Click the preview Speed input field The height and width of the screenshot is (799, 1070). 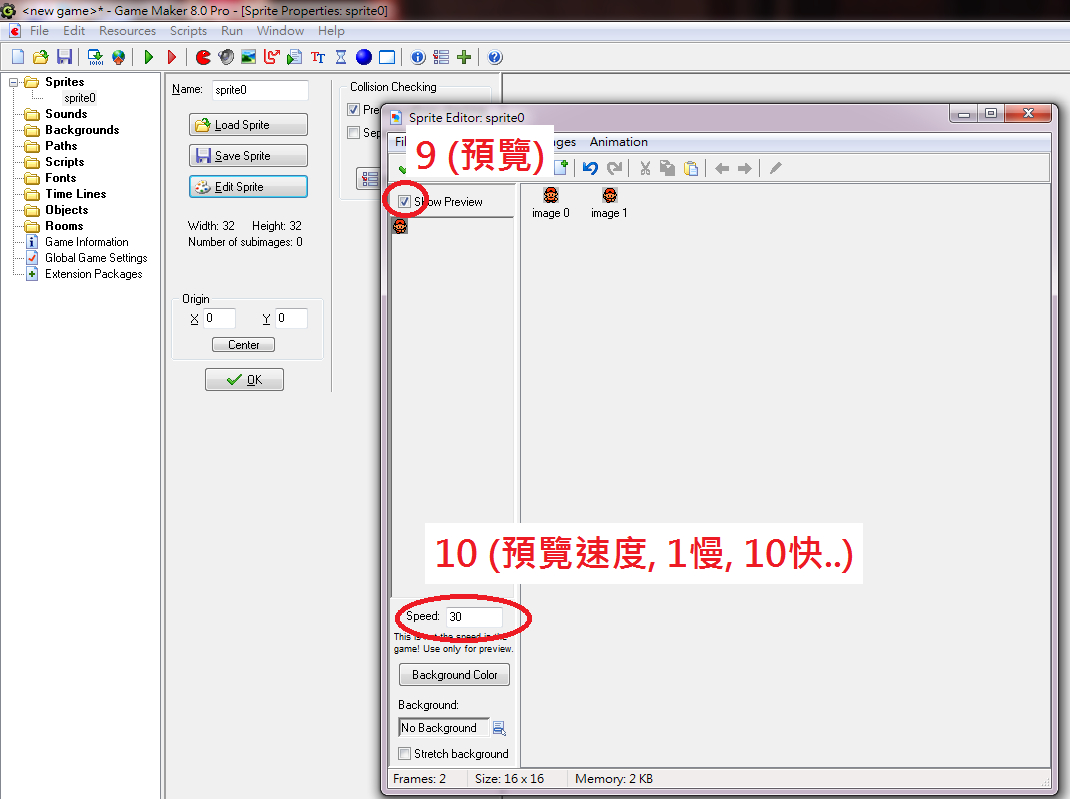click(474, 617)
